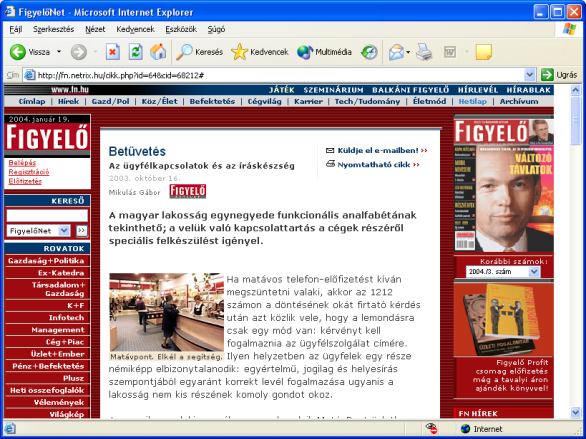
Task: Open the Edit button dropdown arrow
Action: point(466,52)
